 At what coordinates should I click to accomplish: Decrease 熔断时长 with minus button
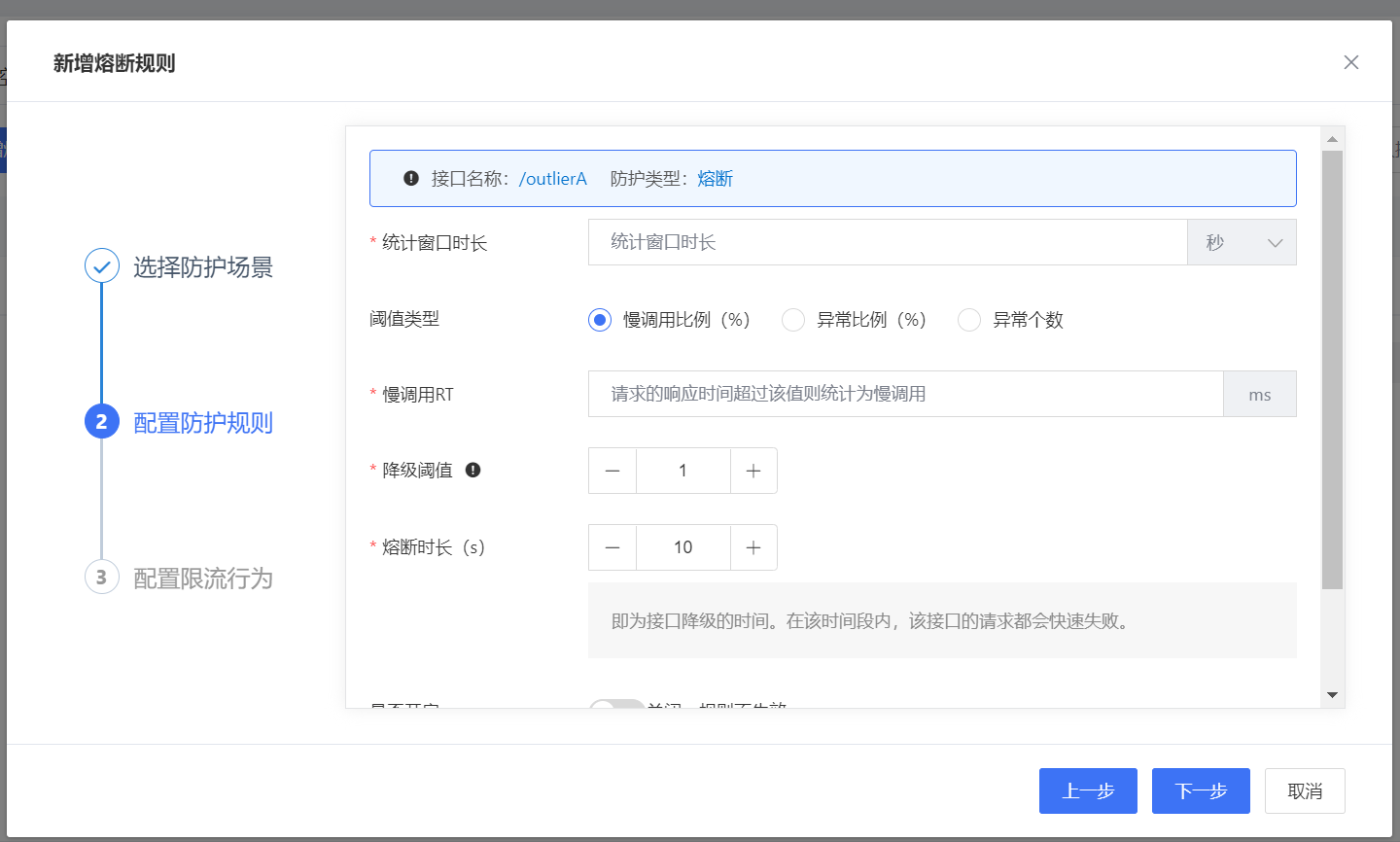click(612, 547)
